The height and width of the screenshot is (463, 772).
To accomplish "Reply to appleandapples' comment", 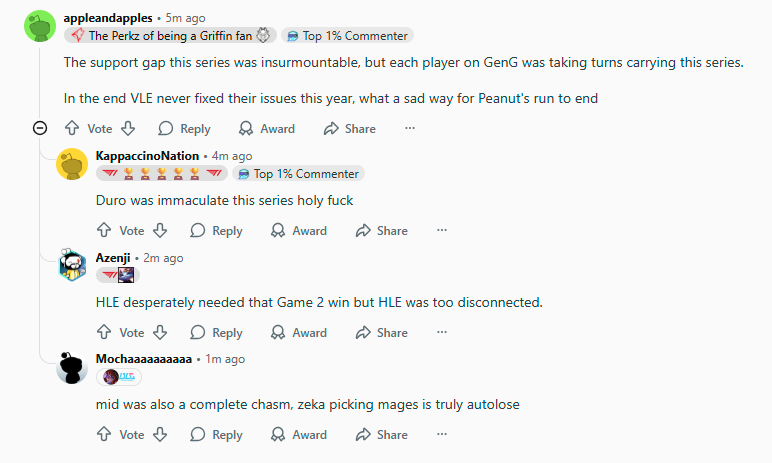I will click(184, 128).
